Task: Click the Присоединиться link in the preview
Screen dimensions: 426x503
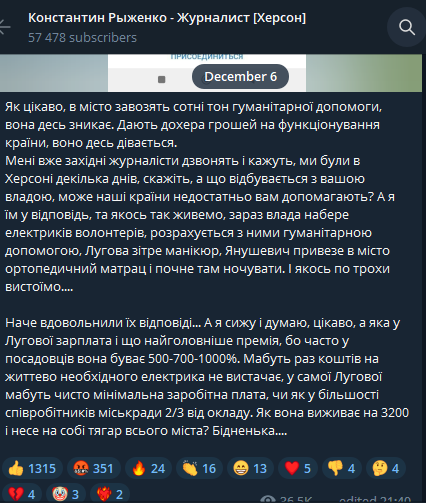Action: pyautogui.click(x=207, y=57)
